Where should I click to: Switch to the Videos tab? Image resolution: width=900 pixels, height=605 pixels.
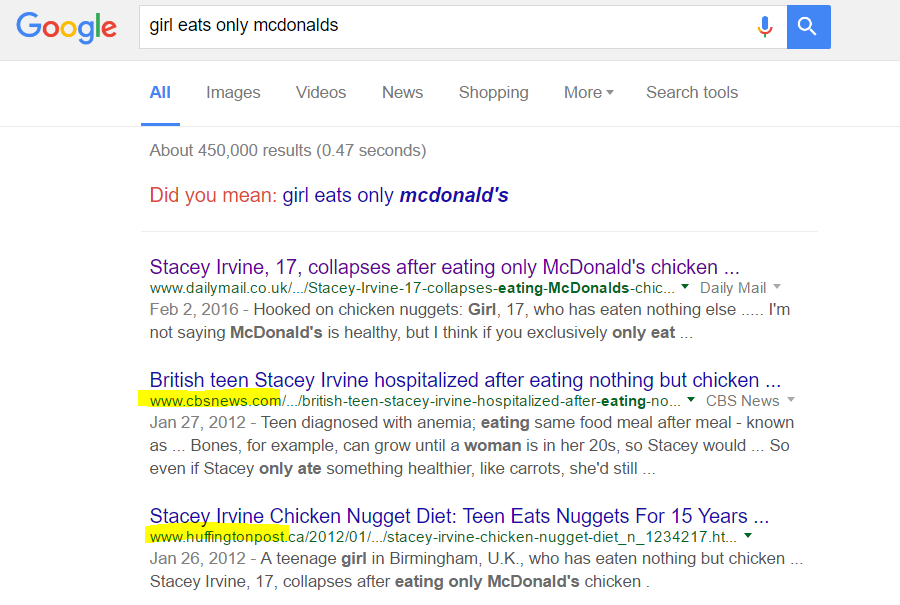tap(321, 92)
